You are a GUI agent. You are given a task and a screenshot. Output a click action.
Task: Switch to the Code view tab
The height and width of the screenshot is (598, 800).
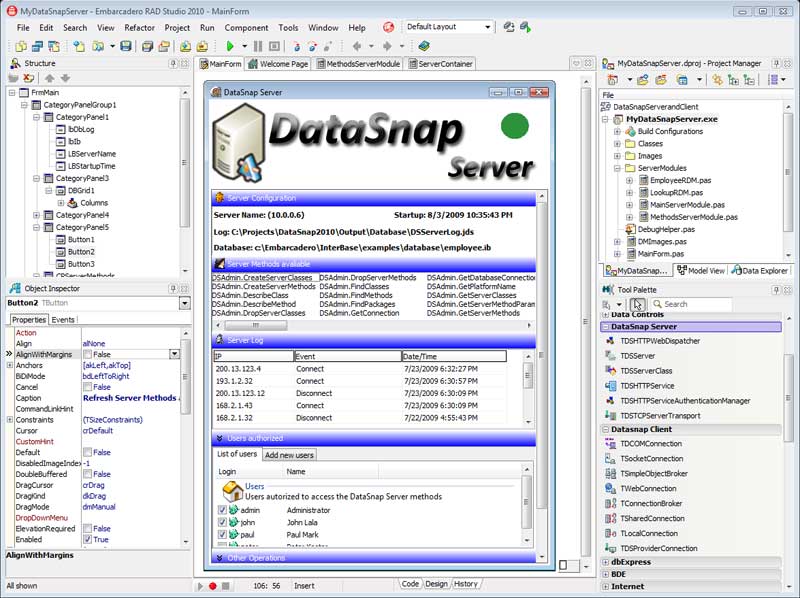tap(410, 584)
